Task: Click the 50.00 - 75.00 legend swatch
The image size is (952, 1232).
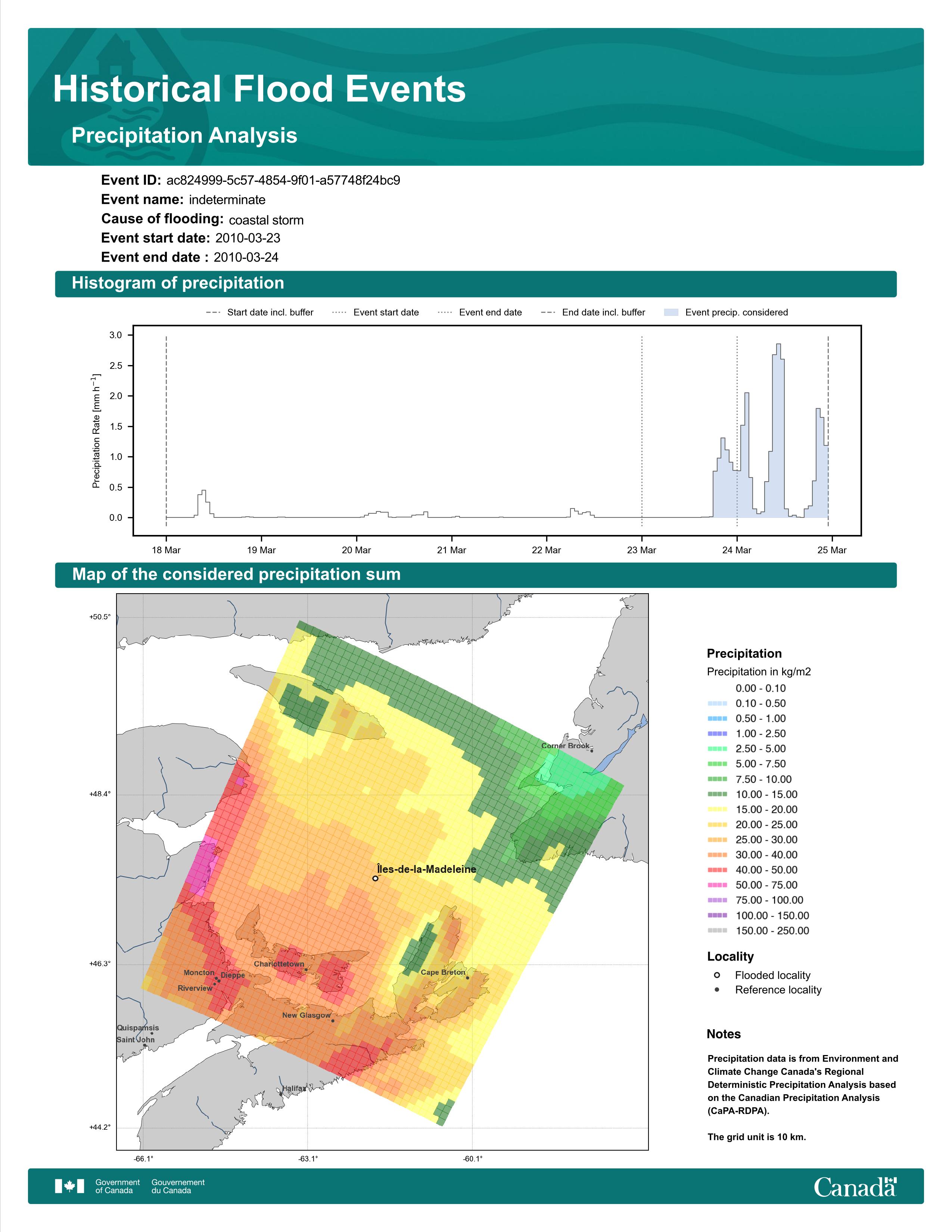Action: click(717, 885)
